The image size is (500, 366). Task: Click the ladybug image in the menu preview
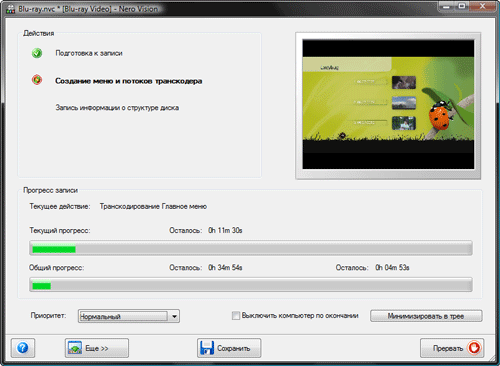coord(438,116)
